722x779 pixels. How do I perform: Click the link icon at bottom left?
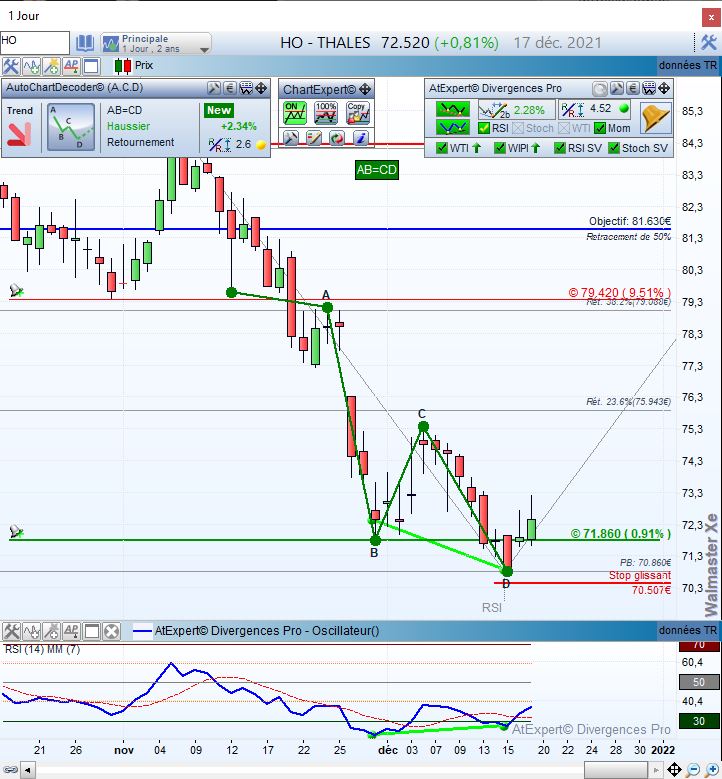point(10,771)
